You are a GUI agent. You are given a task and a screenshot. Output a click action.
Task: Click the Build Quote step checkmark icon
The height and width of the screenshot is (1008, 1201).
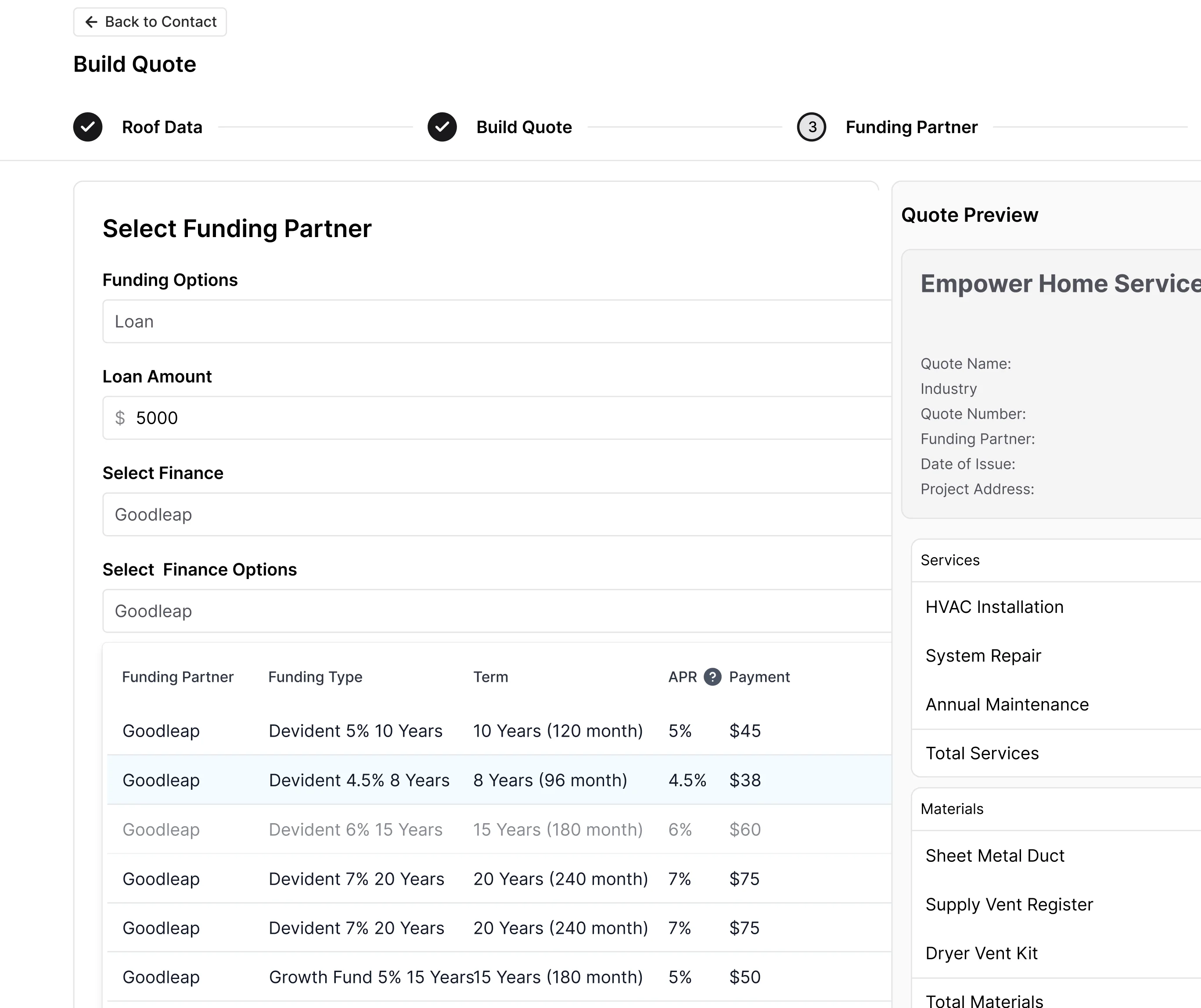pyautogui.click(x=442, y=127)
